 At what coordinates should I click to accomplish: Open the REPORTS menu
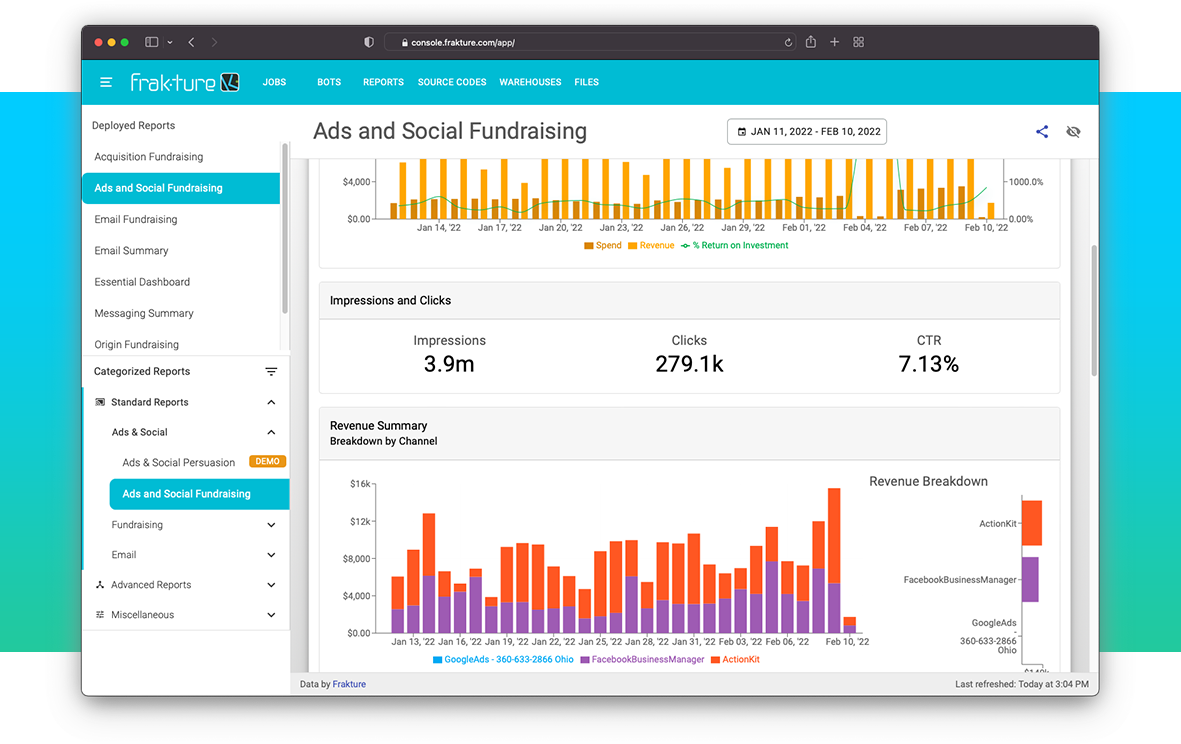pos(383,82)
